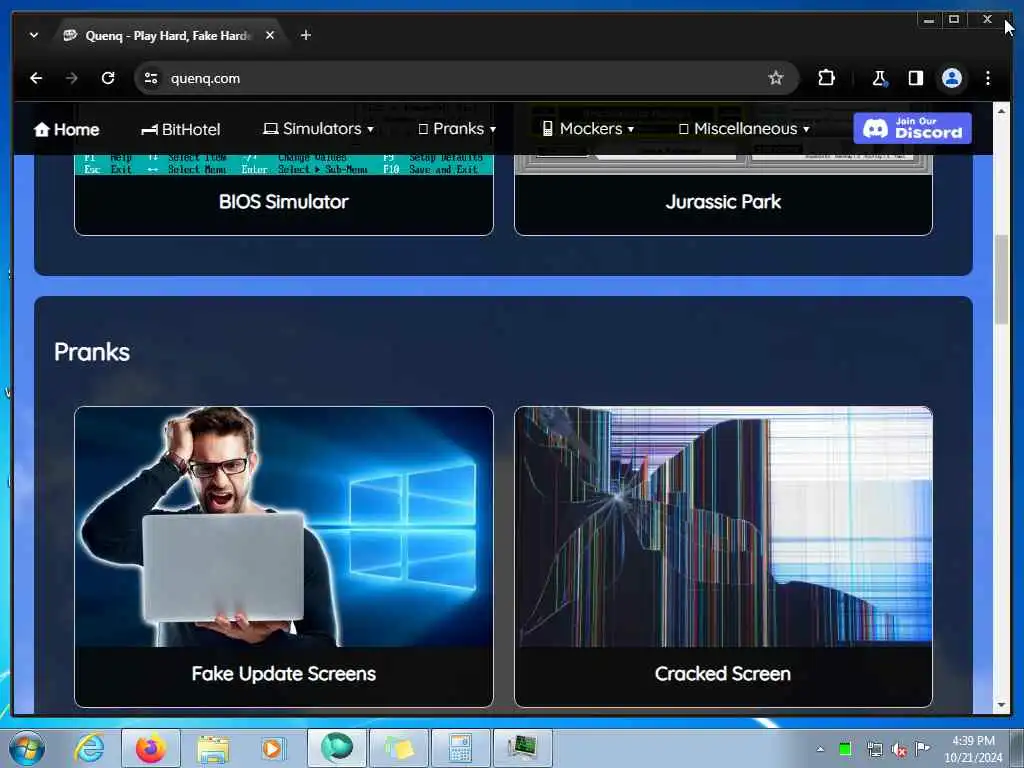This screenshot has width=1024, height=768.
Task: Open the clock showing 4:39 PM
Action: click(x=973, y=749)
